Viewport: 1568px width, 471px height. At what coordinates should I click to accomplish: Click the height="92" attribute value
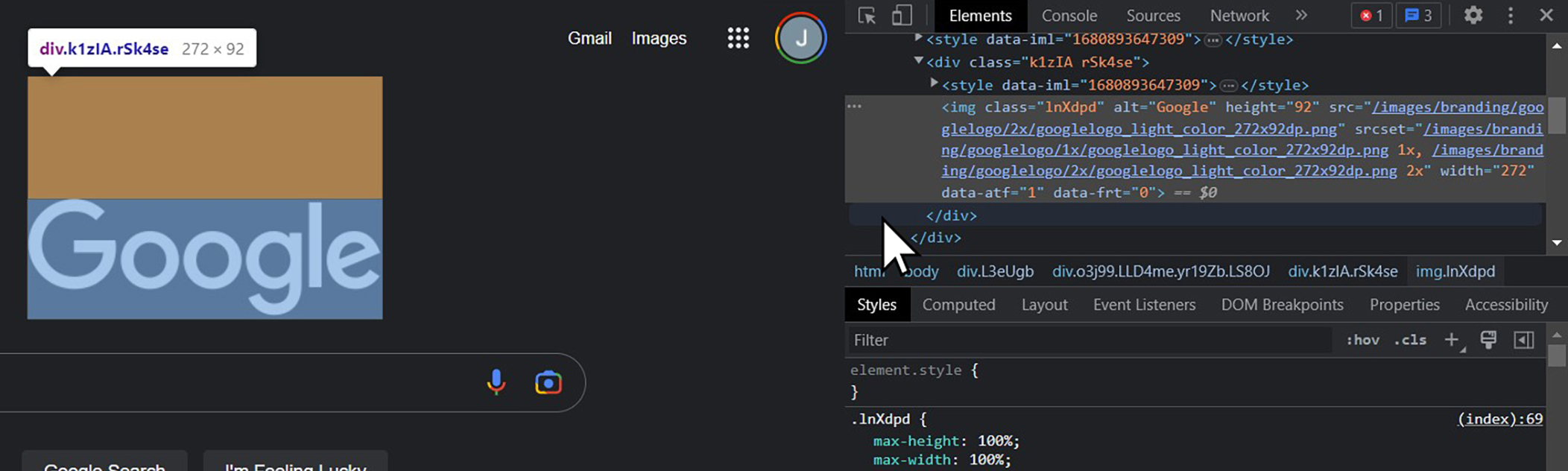(x=1303, y=107)
